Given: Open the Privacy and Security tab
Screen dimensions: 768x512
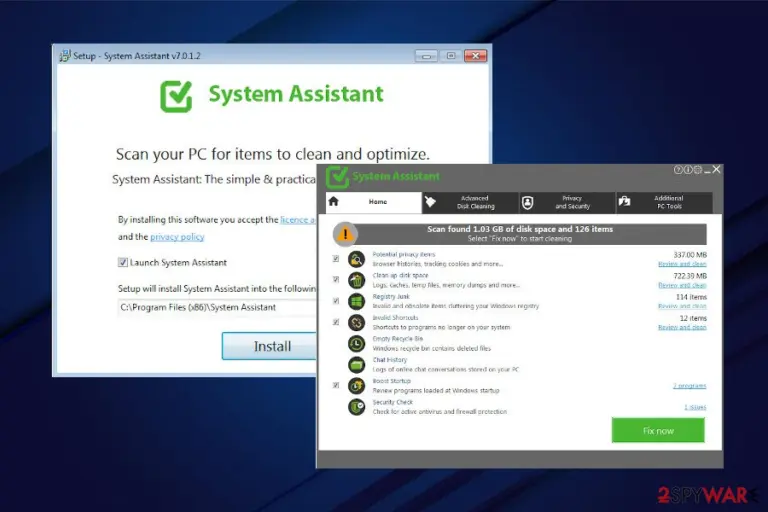Looking at the screenshot, I should [x=567, y=202].
